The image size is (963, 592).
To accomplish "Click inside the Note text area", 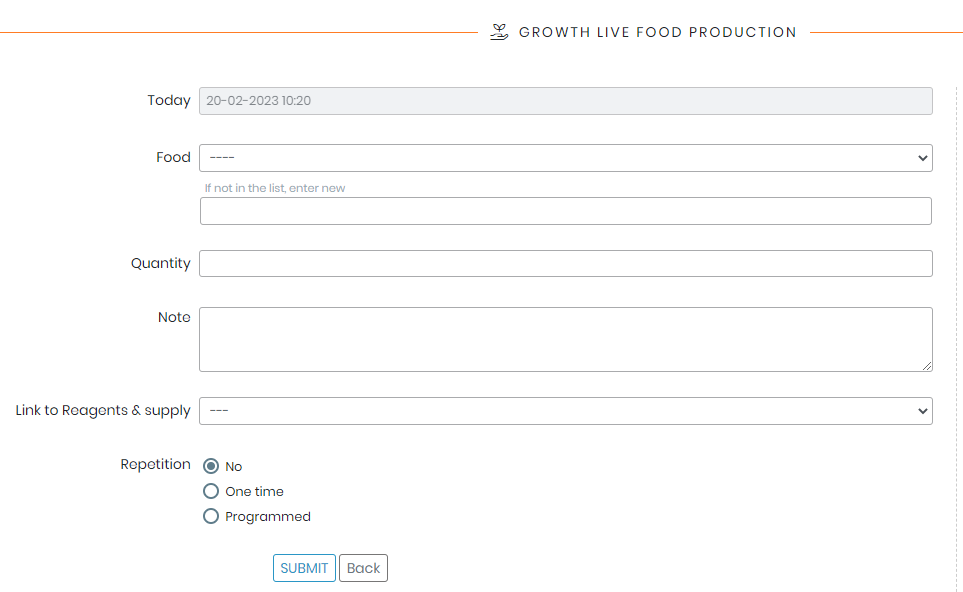I will (x=566, y=340).
